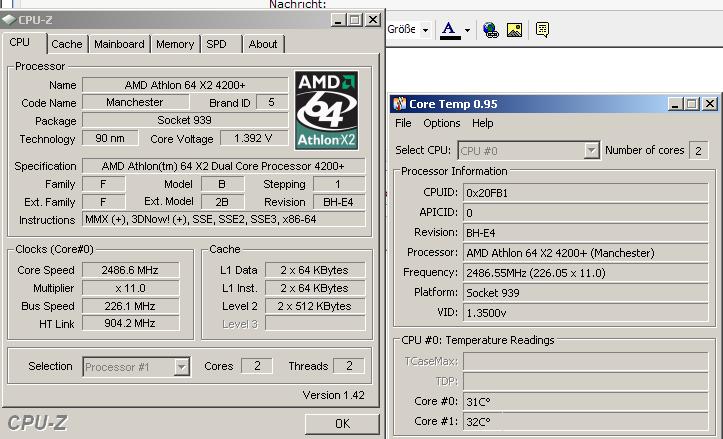This screenshot has height=439, width=723.
Task: Click the CPUID field 0x20FB1
Action: (x=586, y=193)
